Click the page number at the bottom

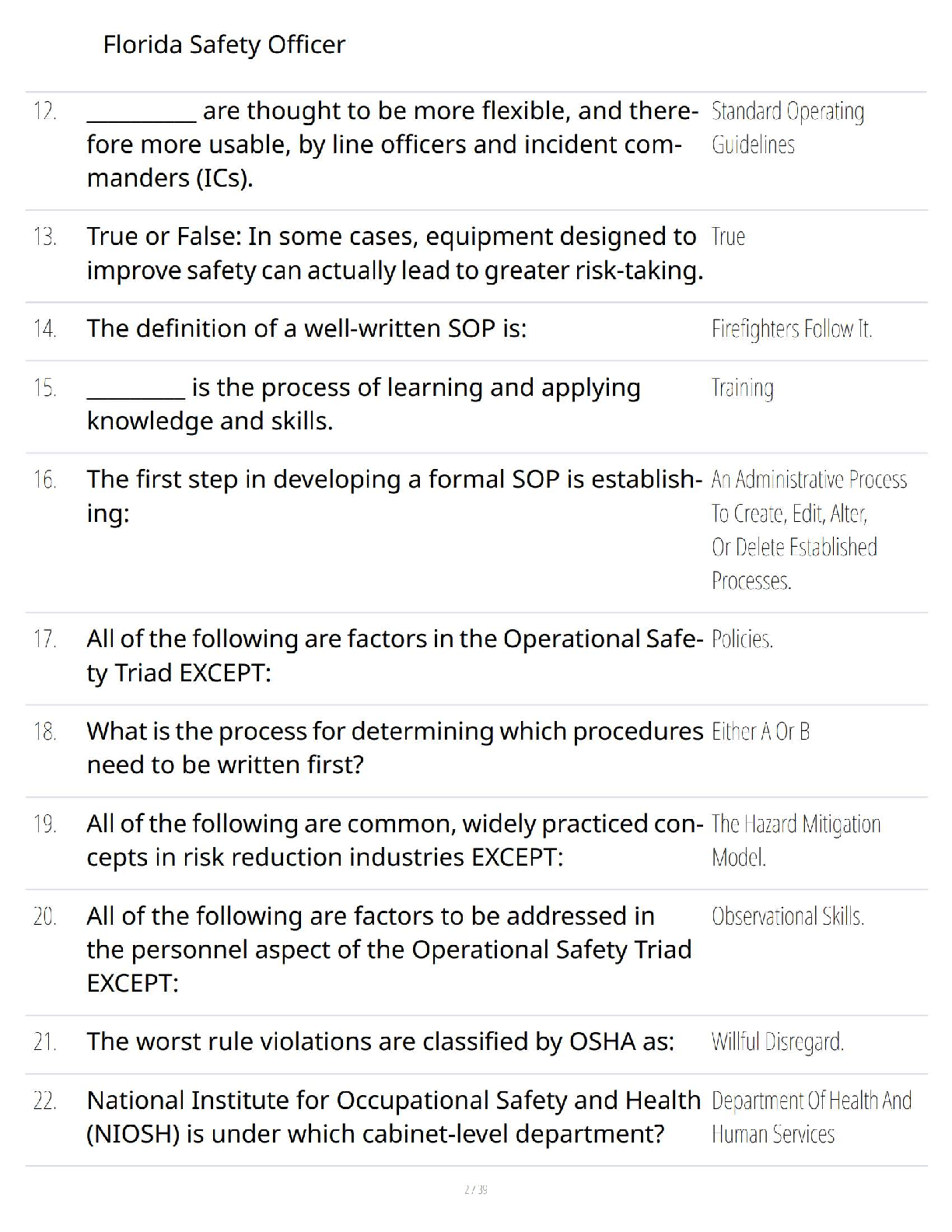coord(475,1189)
